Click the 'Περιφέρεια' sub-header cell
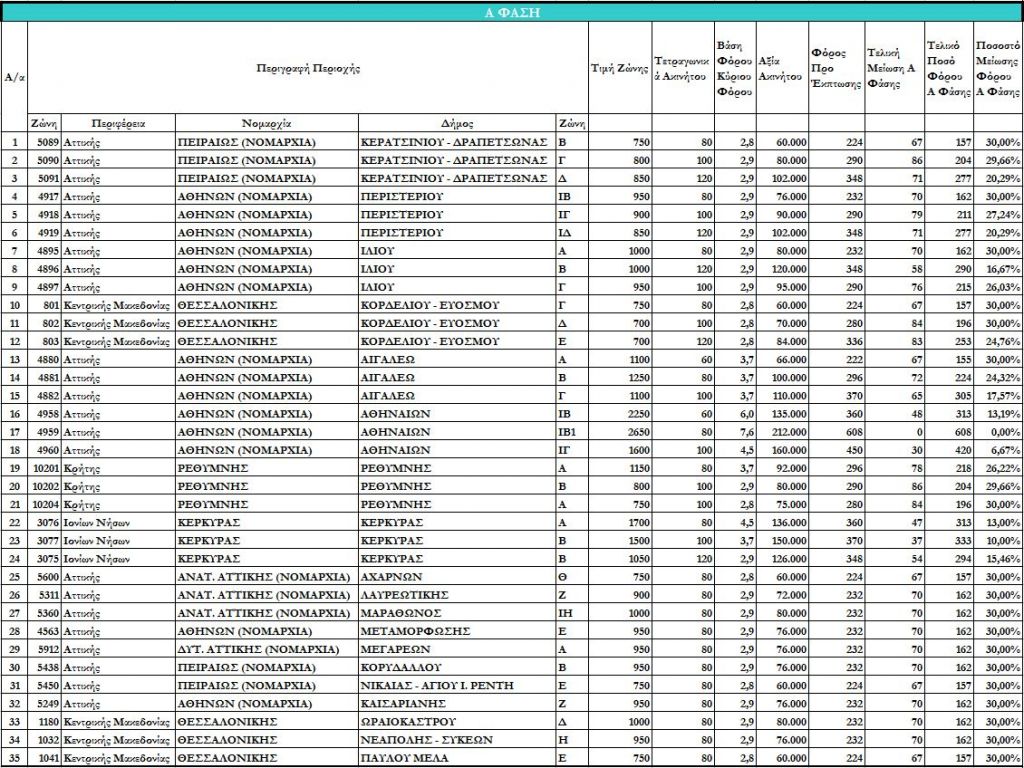 coord(118,124)
